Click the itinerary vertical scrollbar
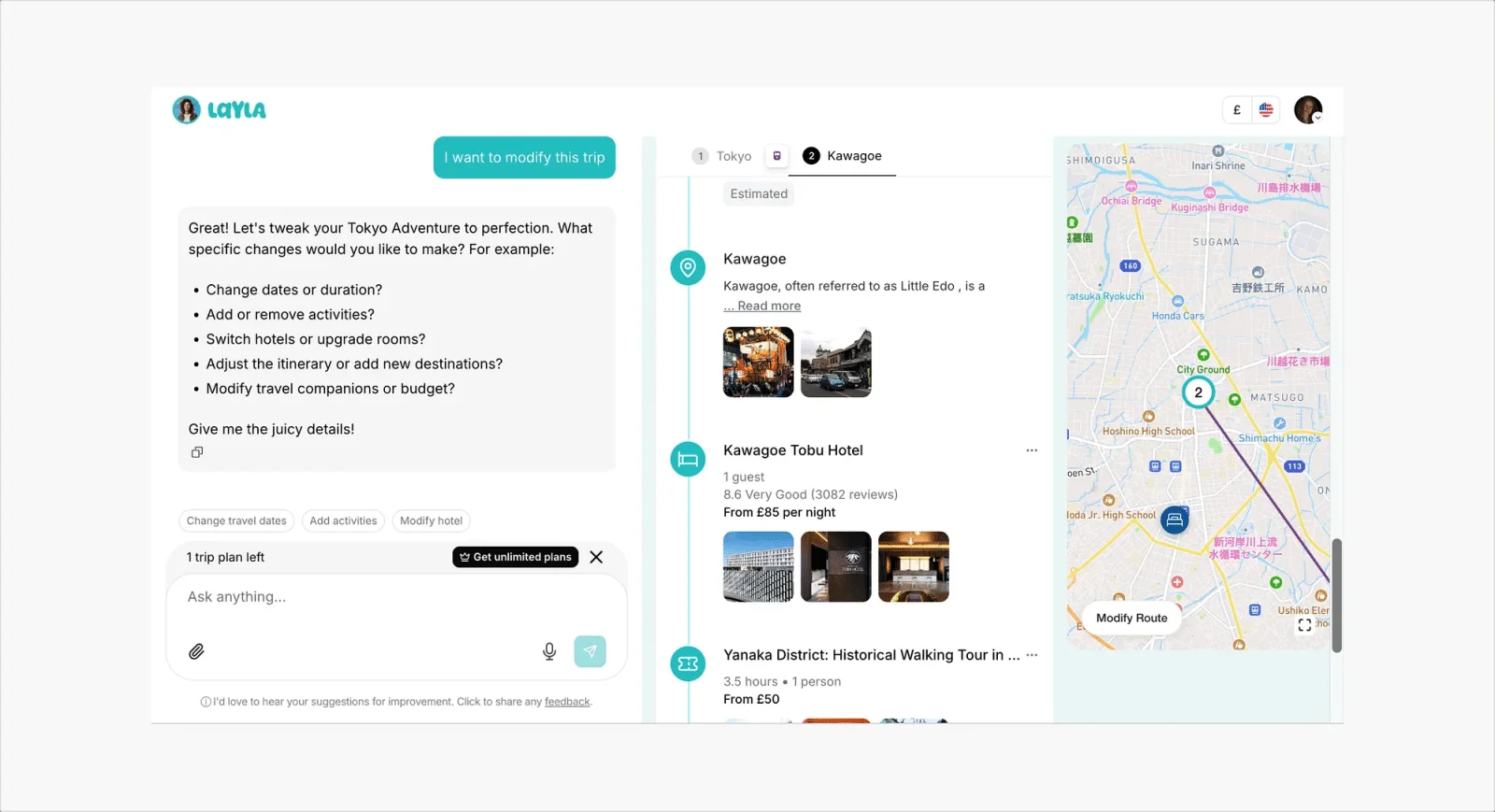 click(1336, 594)
